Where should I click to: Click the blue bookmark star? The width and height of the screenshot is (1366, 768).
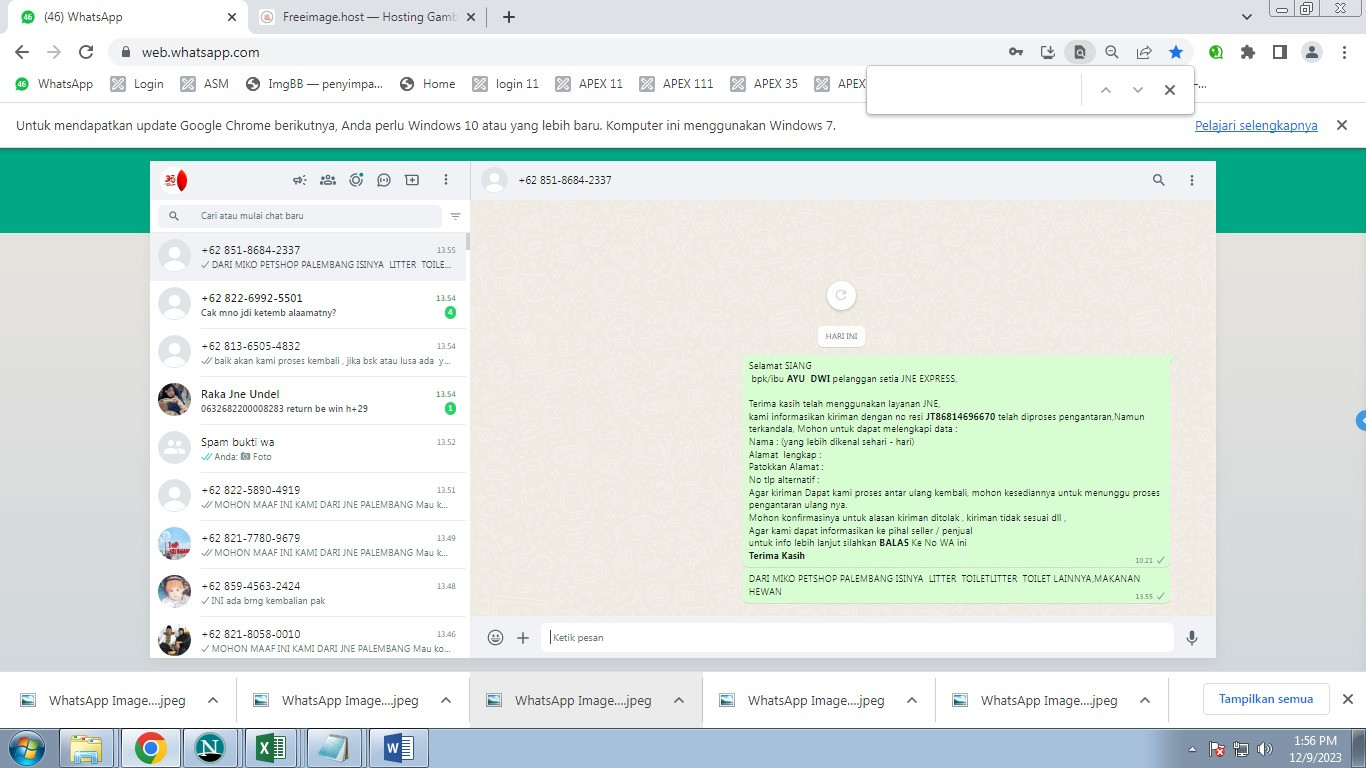[1176, 52]
